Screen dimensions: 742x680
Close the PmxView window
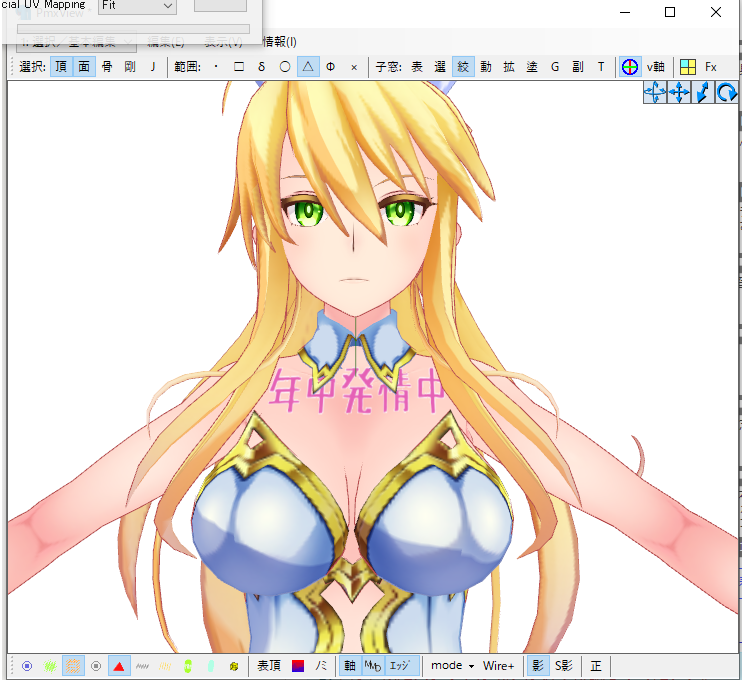[716, 12]
